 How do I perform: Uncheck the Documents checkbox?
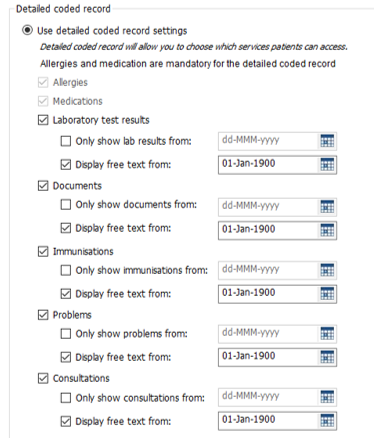click(x=43, y=186)
